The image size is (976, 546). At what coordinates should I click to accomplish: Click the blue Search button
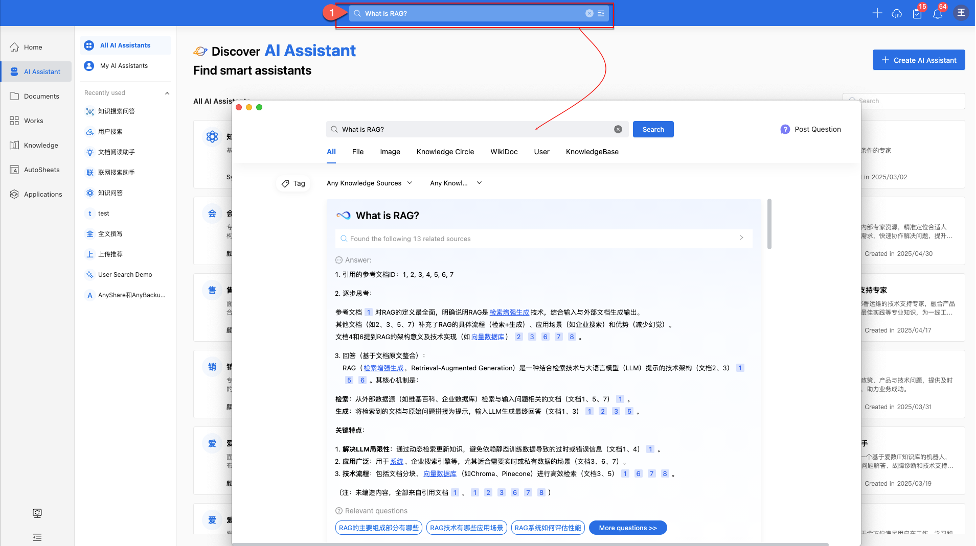653,129
